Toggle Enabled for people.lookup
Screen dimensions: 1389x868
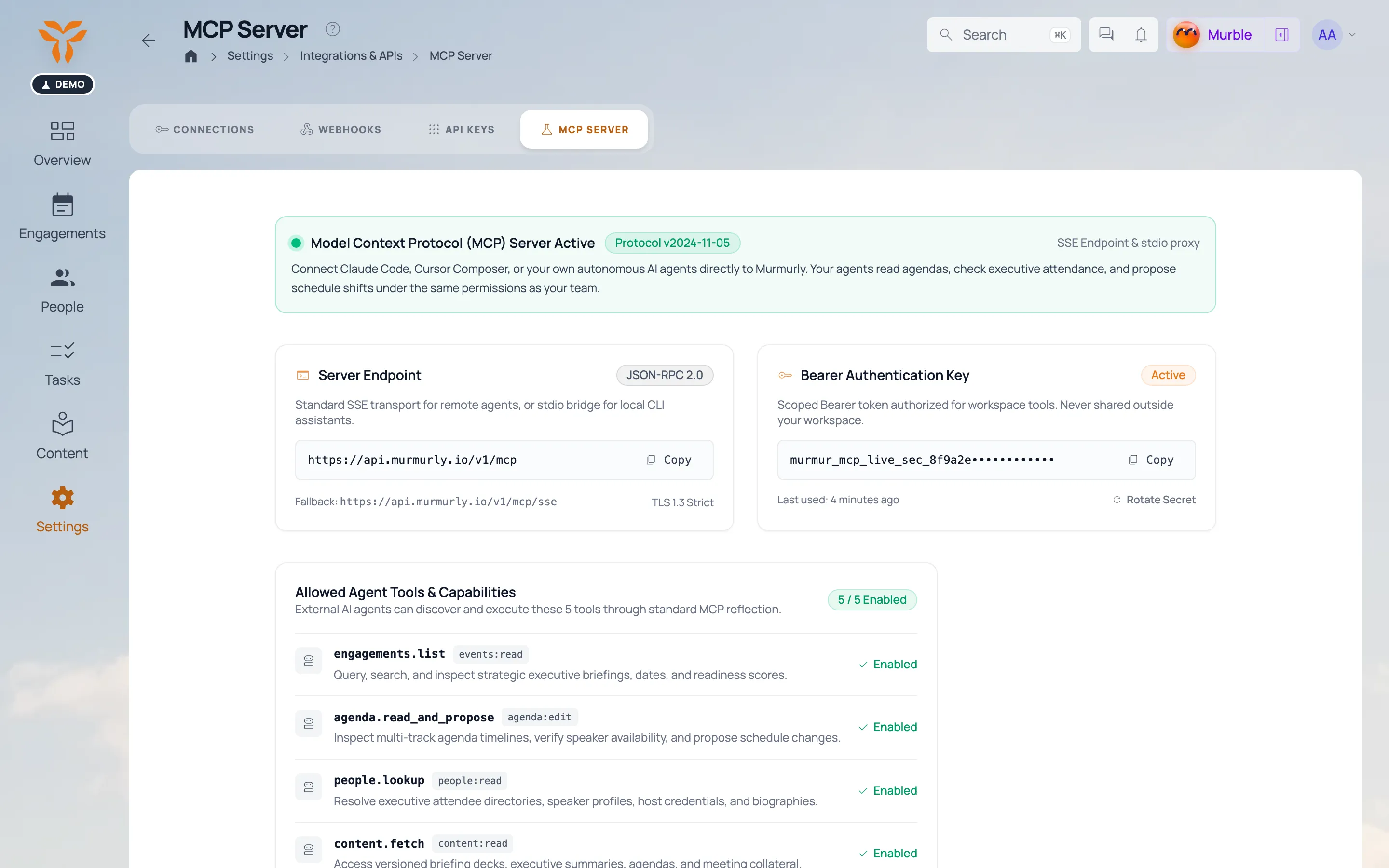pos(887,790)
